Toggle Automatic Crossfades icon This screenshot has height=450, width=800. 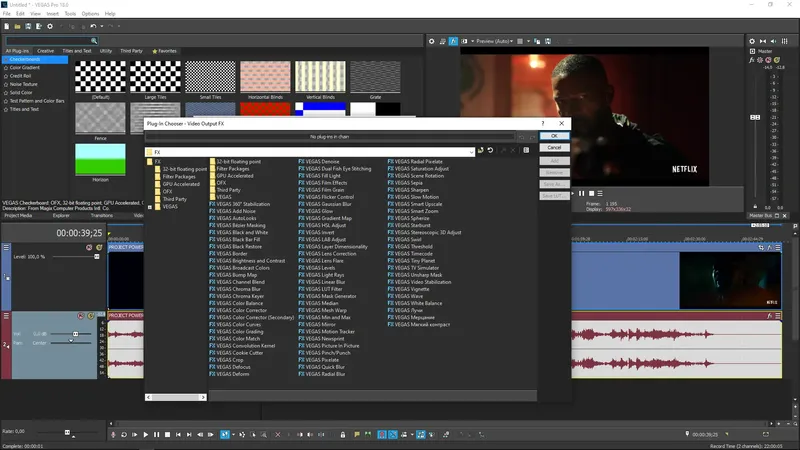(x=393, y=435)
